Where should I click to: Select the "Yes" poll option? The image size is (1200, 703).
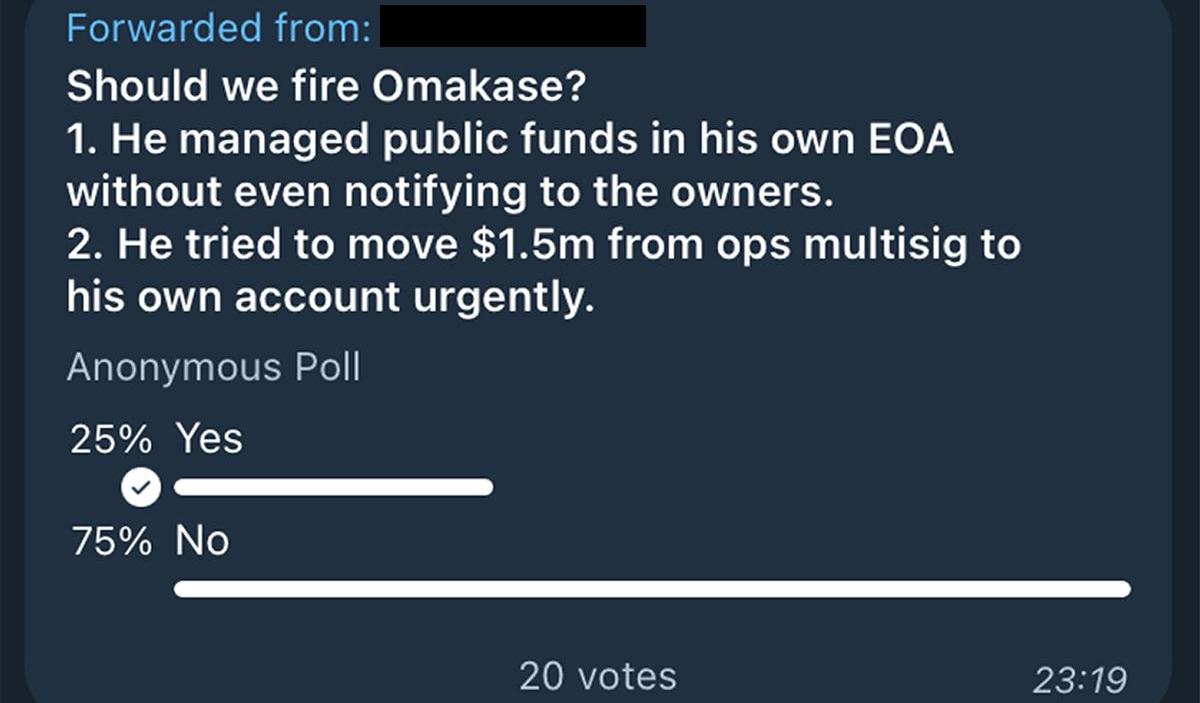(x=209, y=439)
